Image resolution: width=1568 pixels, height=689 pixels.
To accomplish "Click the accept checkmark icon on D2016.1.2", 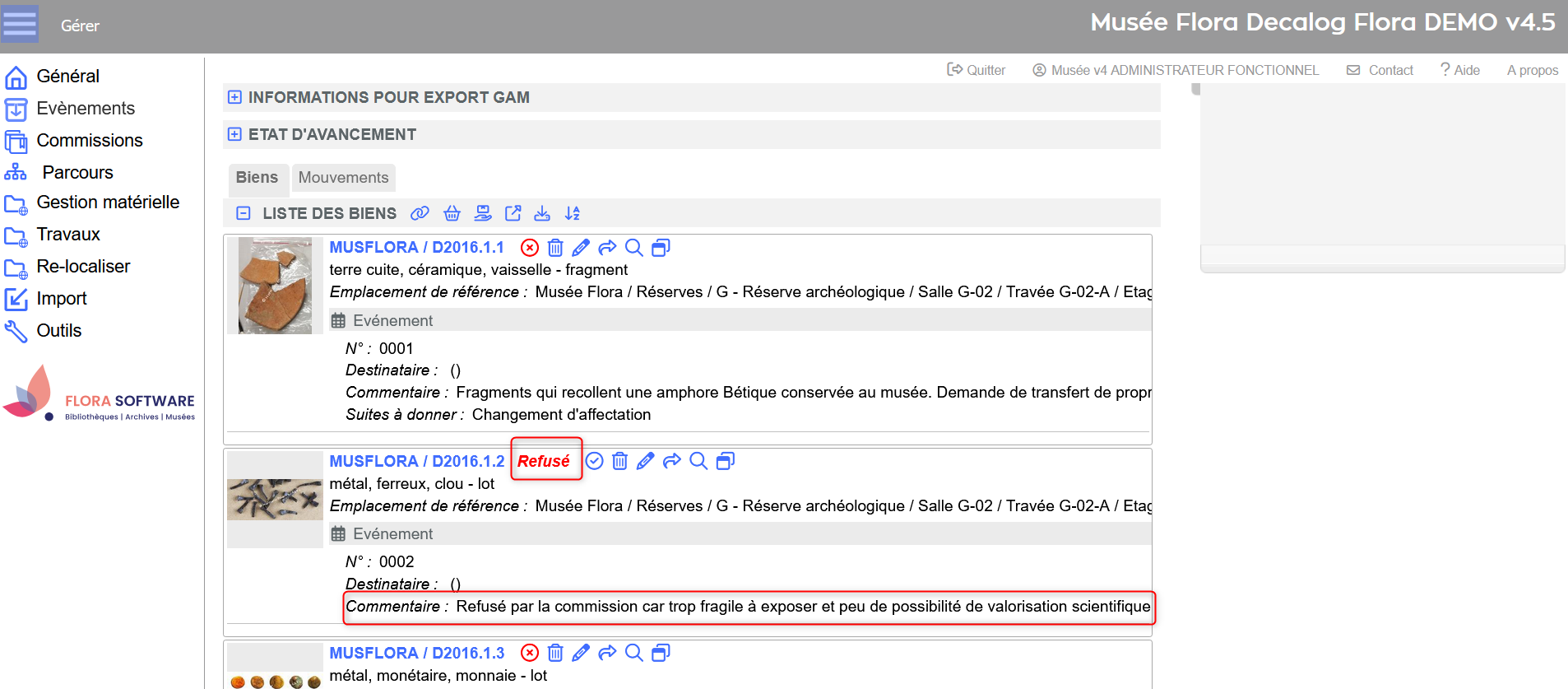I will (x=595, y=461).
